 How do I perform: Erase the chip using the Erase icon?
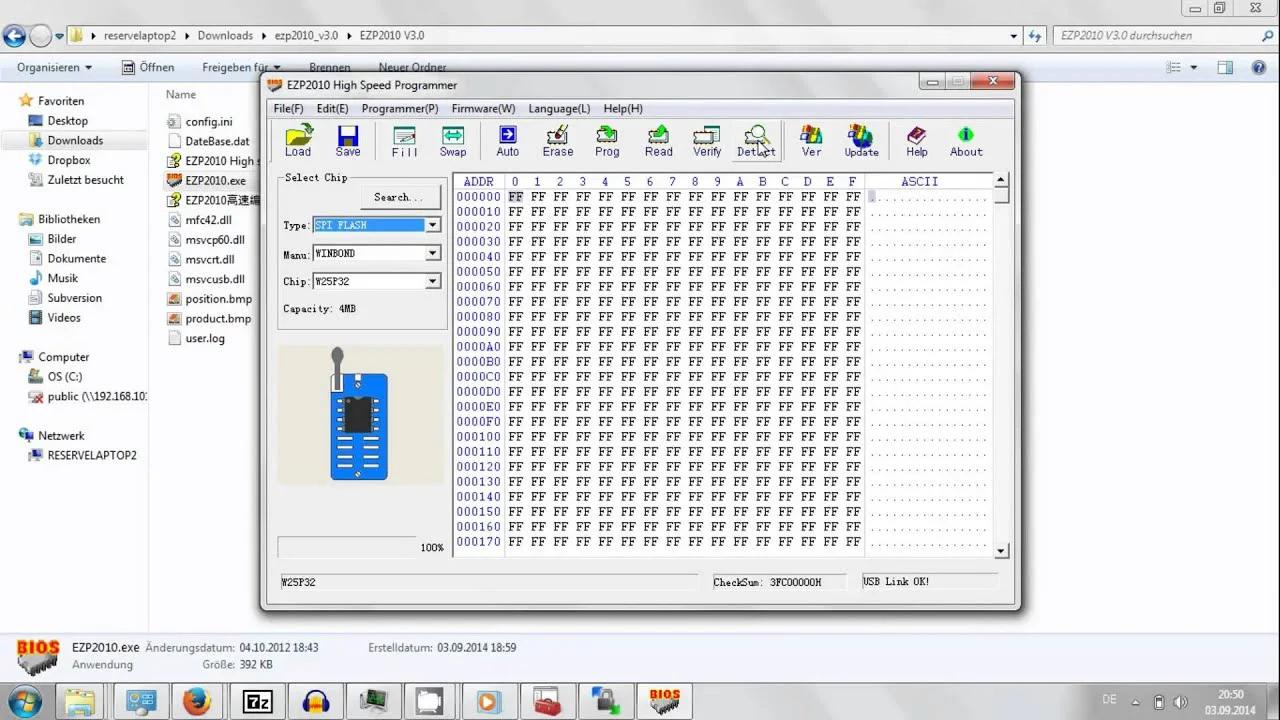(557, 140)
